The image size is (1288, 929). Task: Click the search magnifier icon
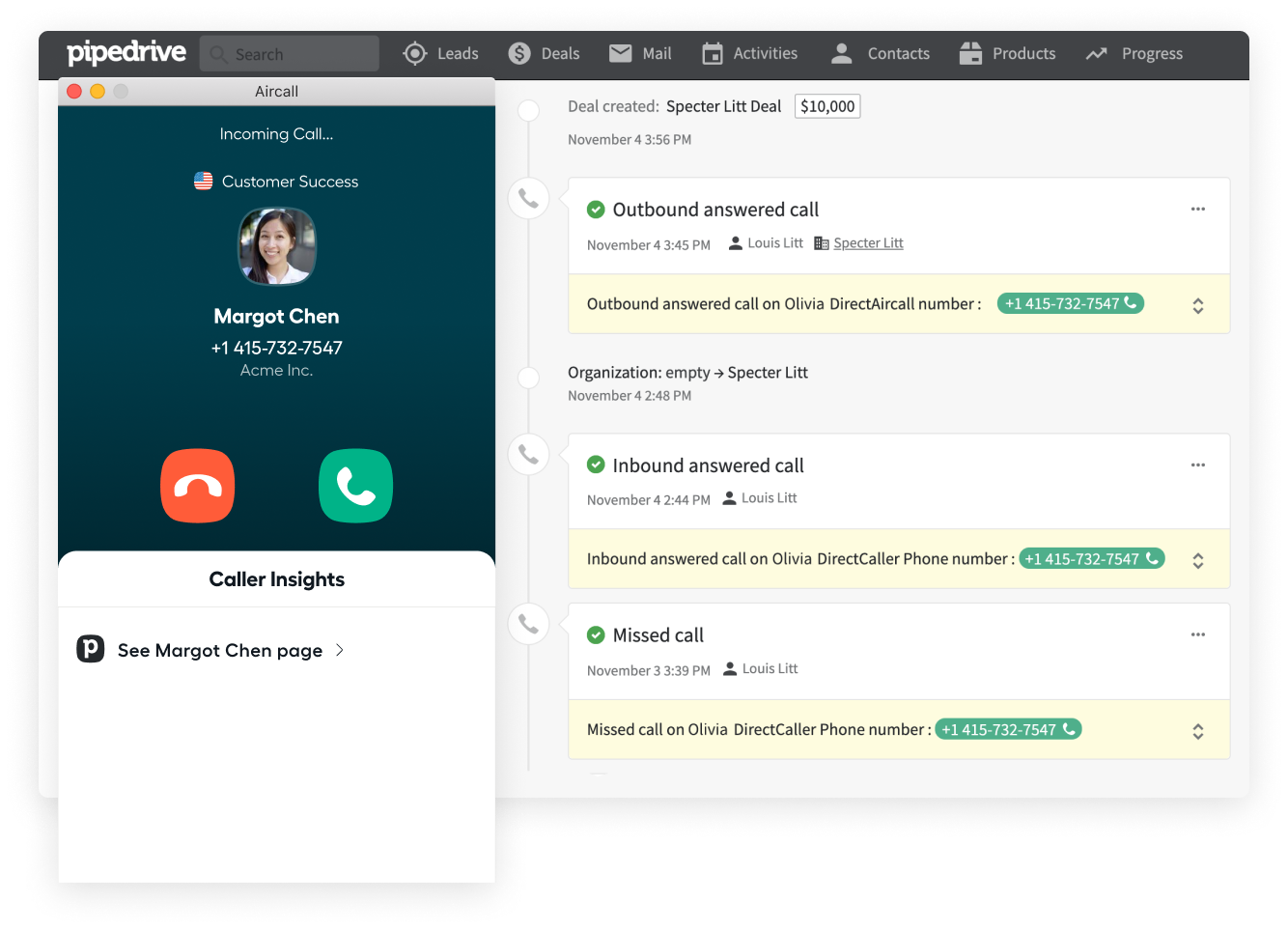pos(219,54)
